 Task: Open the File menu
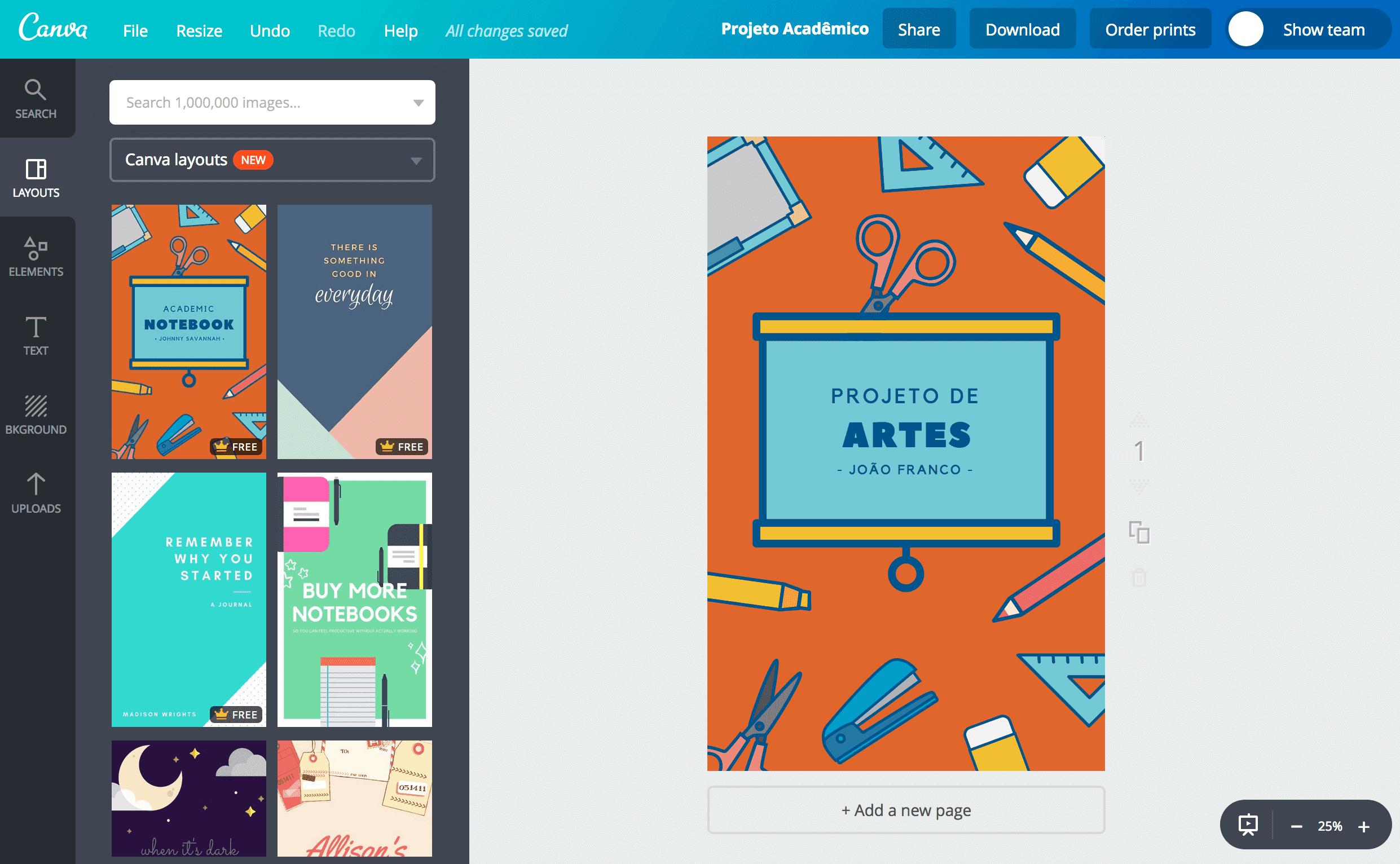pos(134,30)
